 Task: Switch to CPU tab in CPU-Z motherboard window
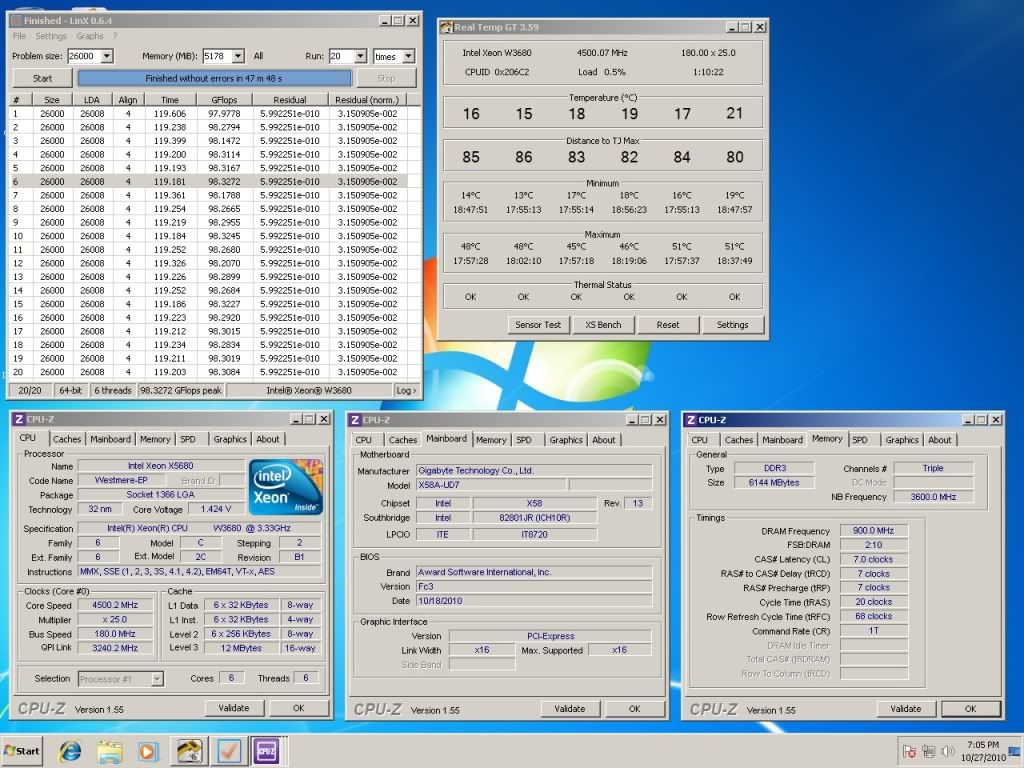[x=364, y=440]
